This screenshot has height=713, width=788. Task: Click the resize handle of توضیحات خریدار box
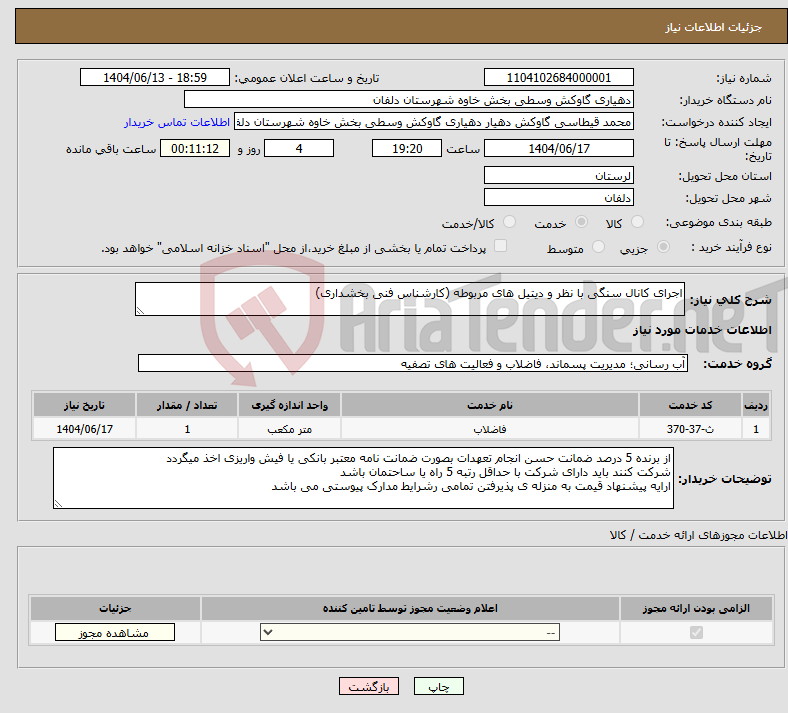[58, 503]
